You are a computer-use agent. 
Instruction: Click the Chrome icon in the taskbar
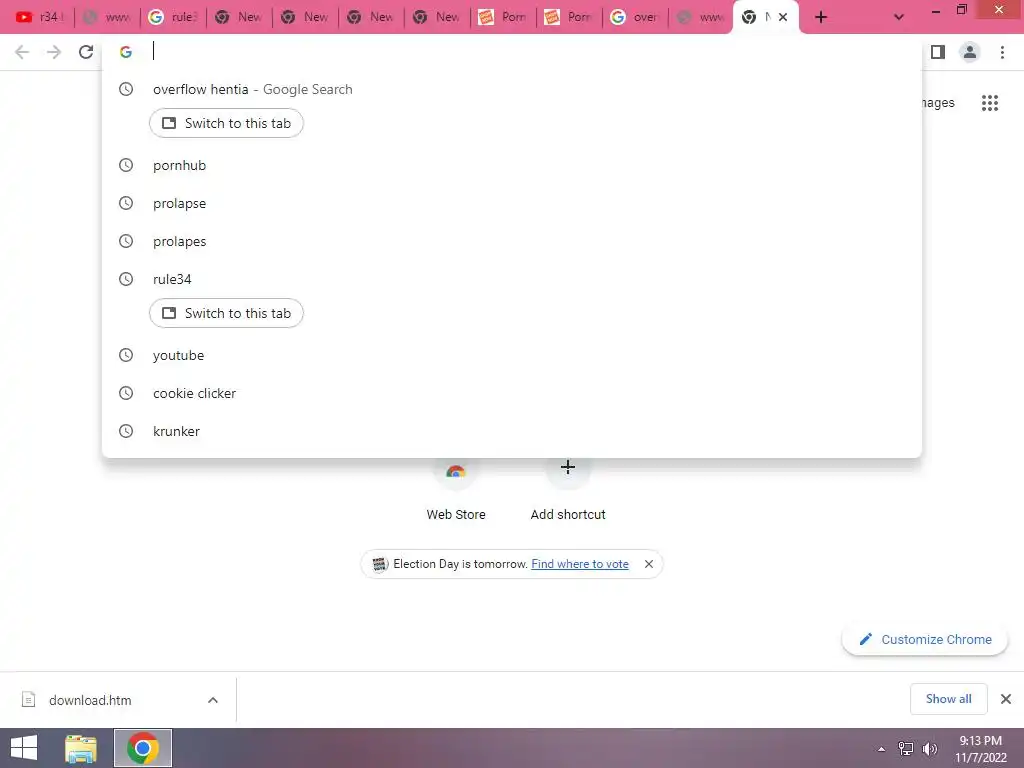pyautogui.click(x=143, y=748)
